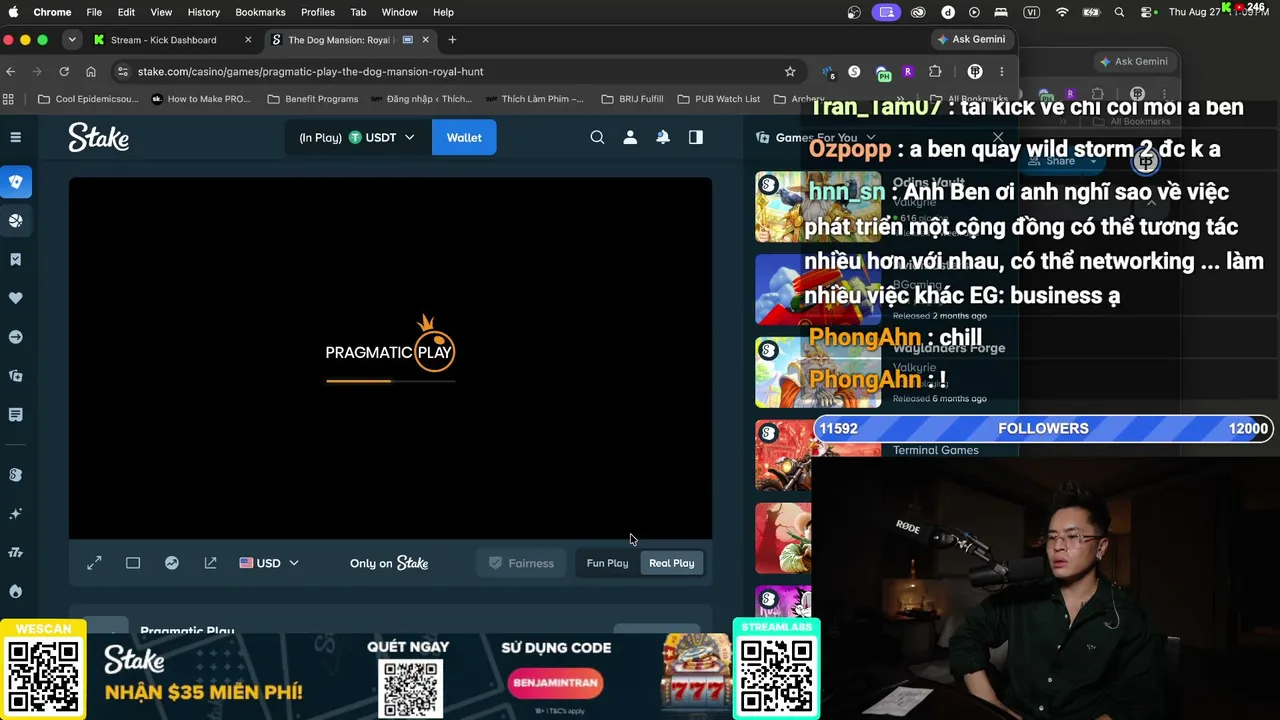The height and width of the screenshot is (720, 1280).
Task: Open the Apple menu
Action: [13, 12]
